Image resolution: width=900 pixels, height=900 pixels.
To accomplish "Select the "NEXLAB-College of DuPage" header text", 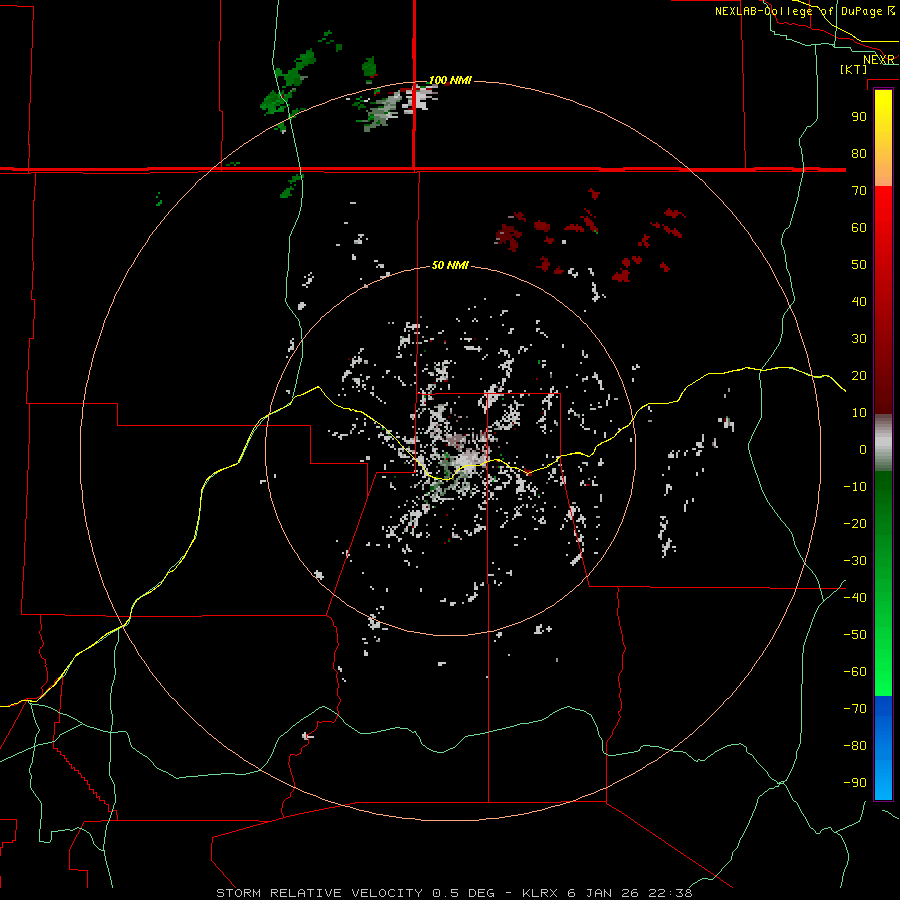I will point(798,11).
